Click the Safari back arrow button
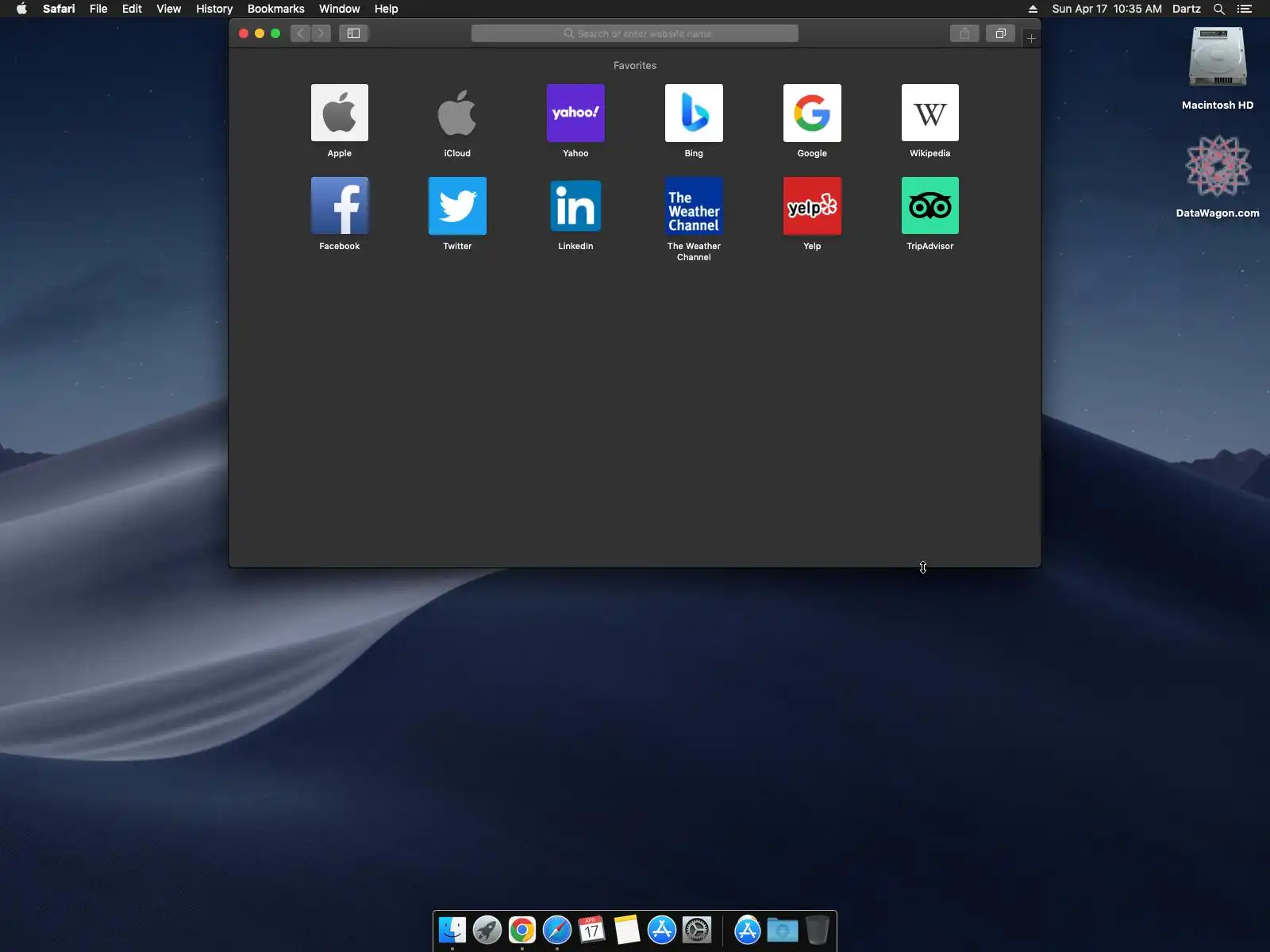The width and height of the screenshot is (1270, 952). pos(300,33)
